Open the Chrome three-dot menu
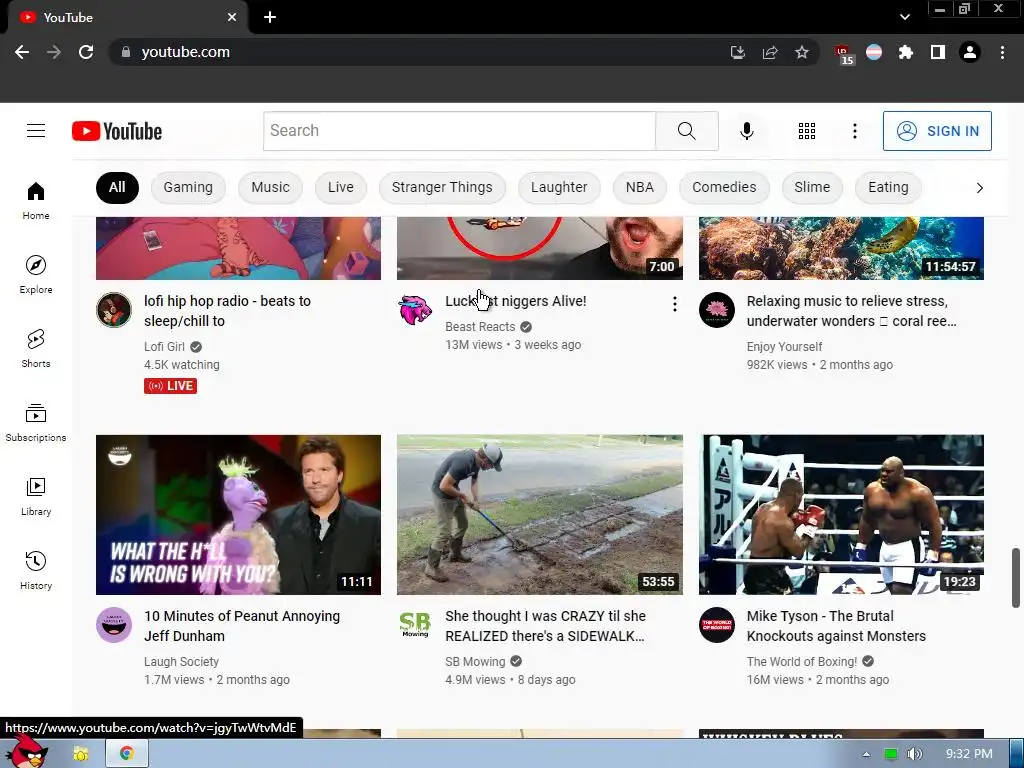 (1002, 52)
